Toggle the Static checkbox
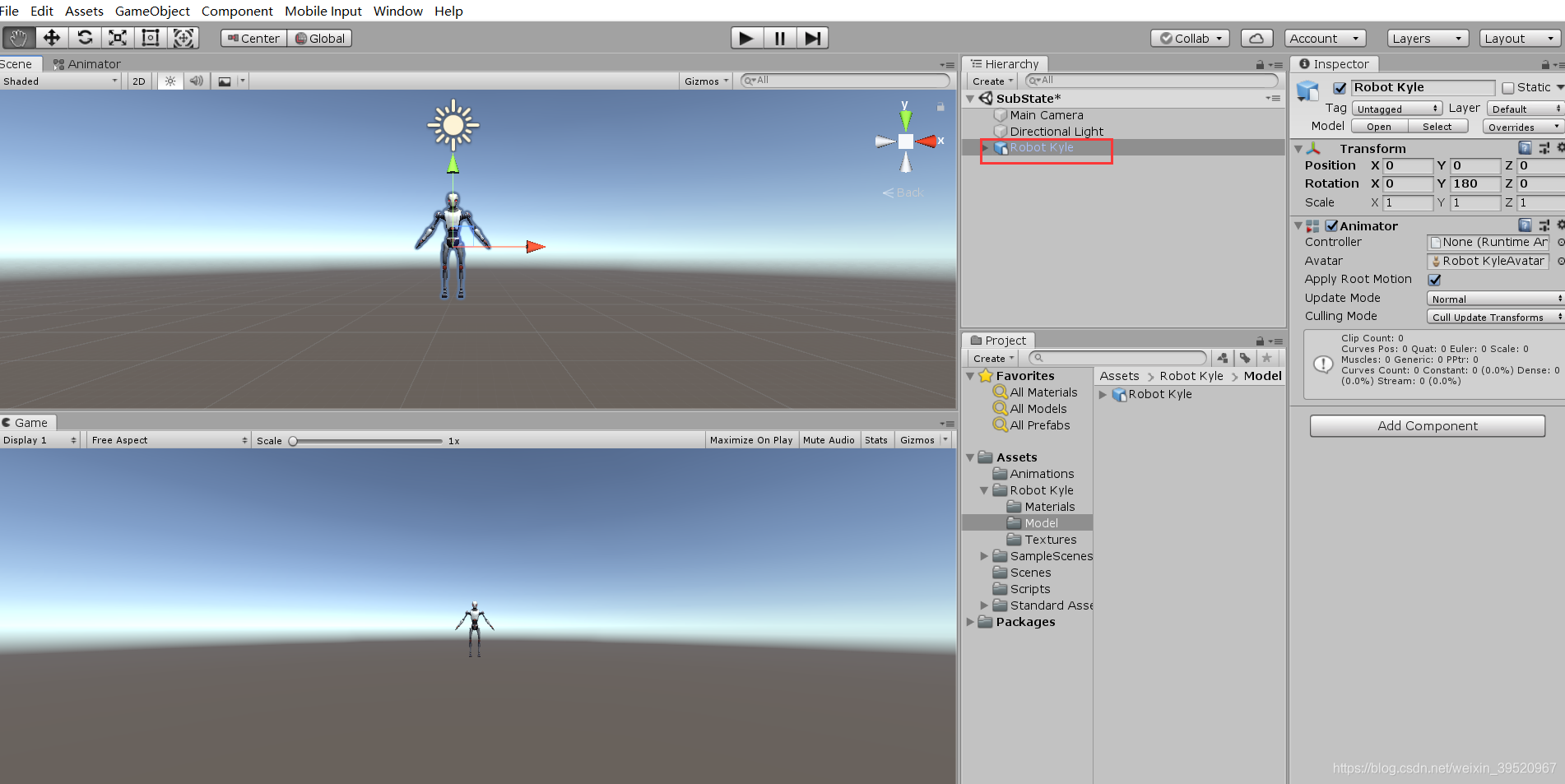Image resolution: width=1565 pixels, height=784 pixels. 1508,88
